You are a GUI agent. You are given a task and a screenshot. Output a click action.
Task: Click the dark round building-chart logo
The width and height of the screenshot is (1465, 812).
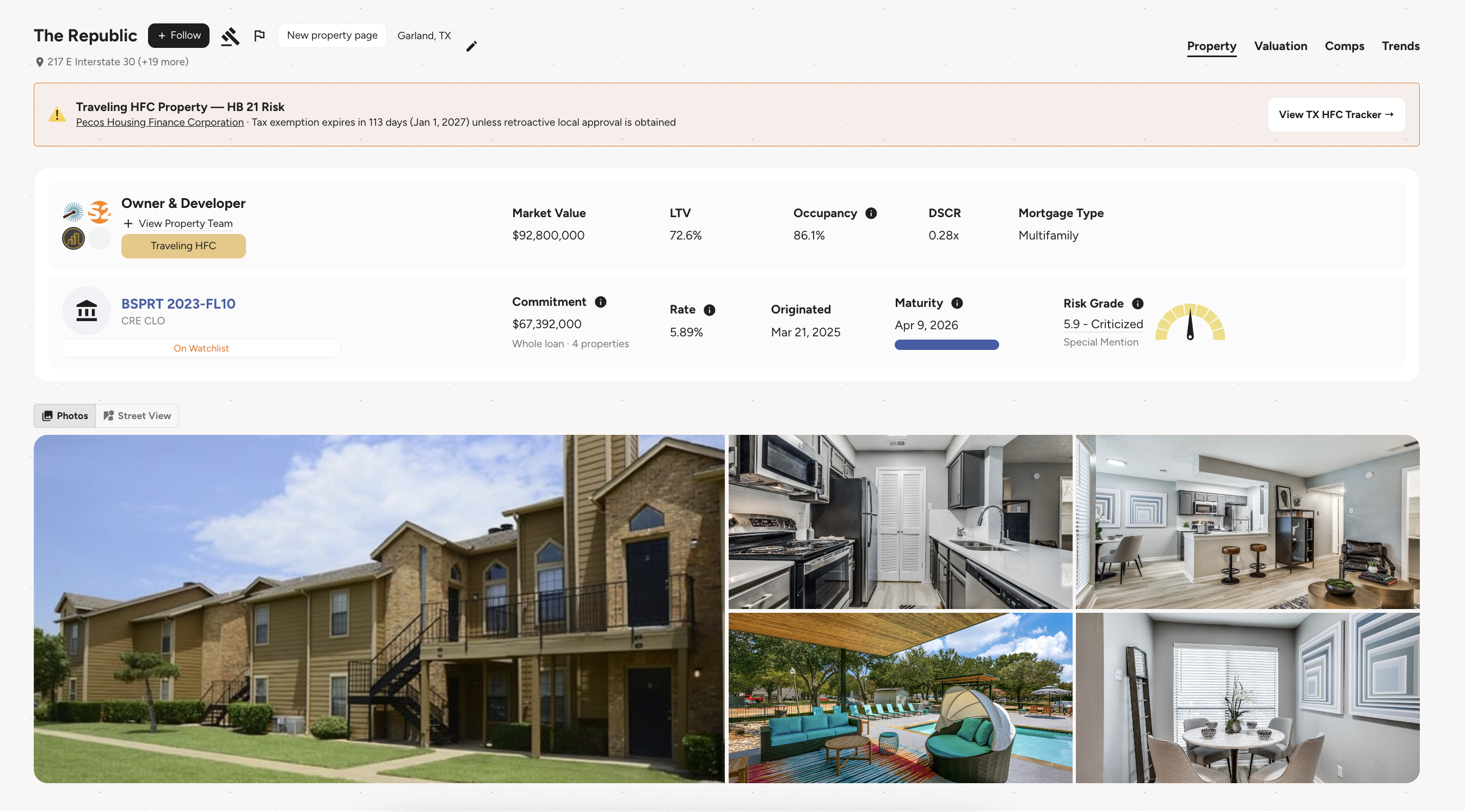[73, 238]
